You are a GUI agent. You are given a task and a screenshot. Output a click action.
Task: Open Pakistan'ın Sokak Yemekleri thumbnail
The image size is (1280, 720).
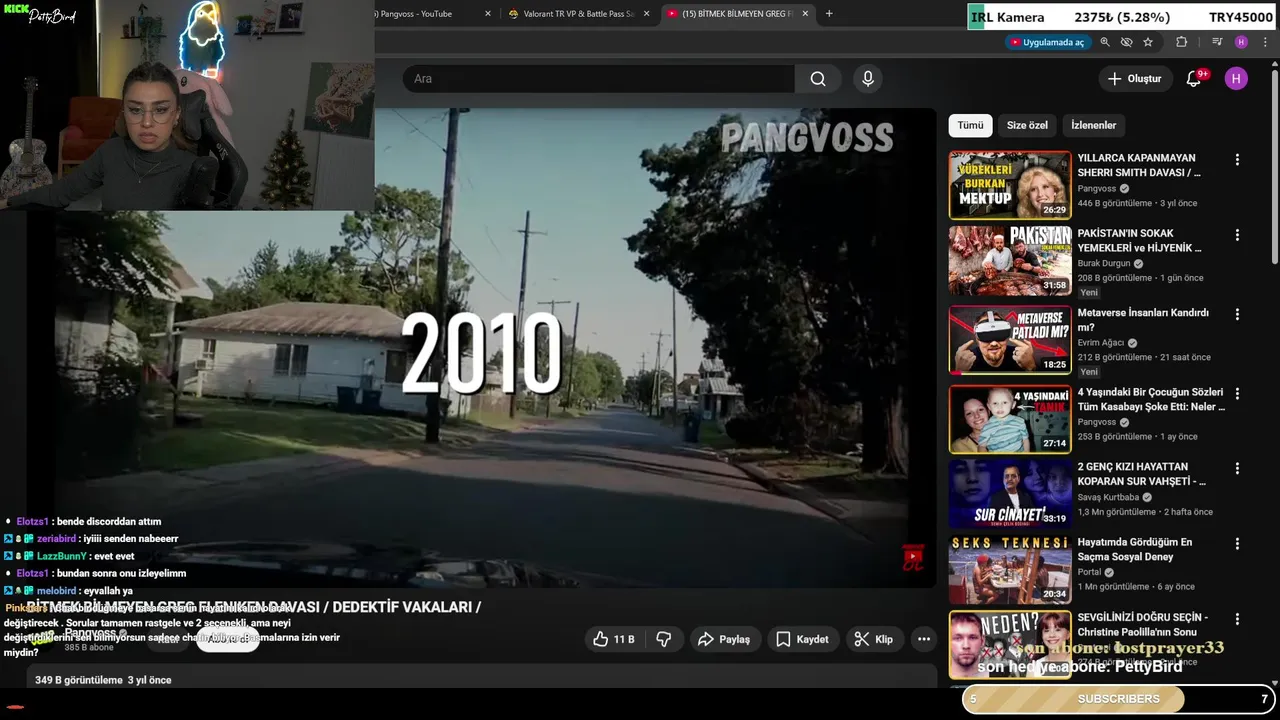[x=1010, y=260]
